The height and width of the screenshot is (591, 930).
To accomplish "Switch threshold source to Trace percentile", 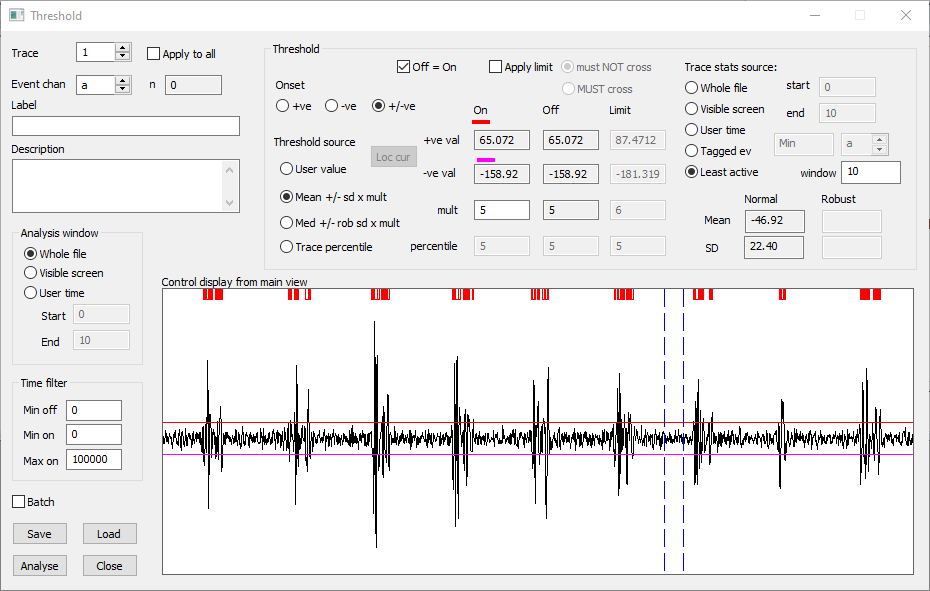I will [287, 246].
